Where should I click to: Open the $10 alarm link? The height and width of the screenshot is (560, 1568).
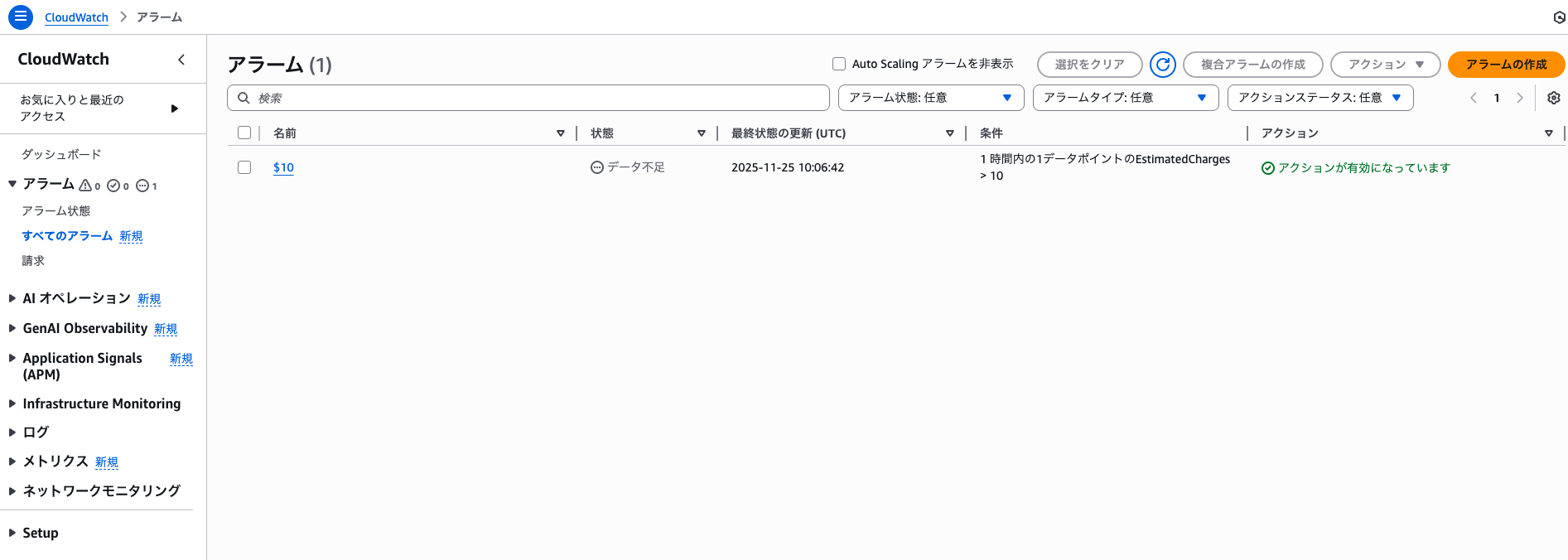pyautogui.click(x=283, y=167)
